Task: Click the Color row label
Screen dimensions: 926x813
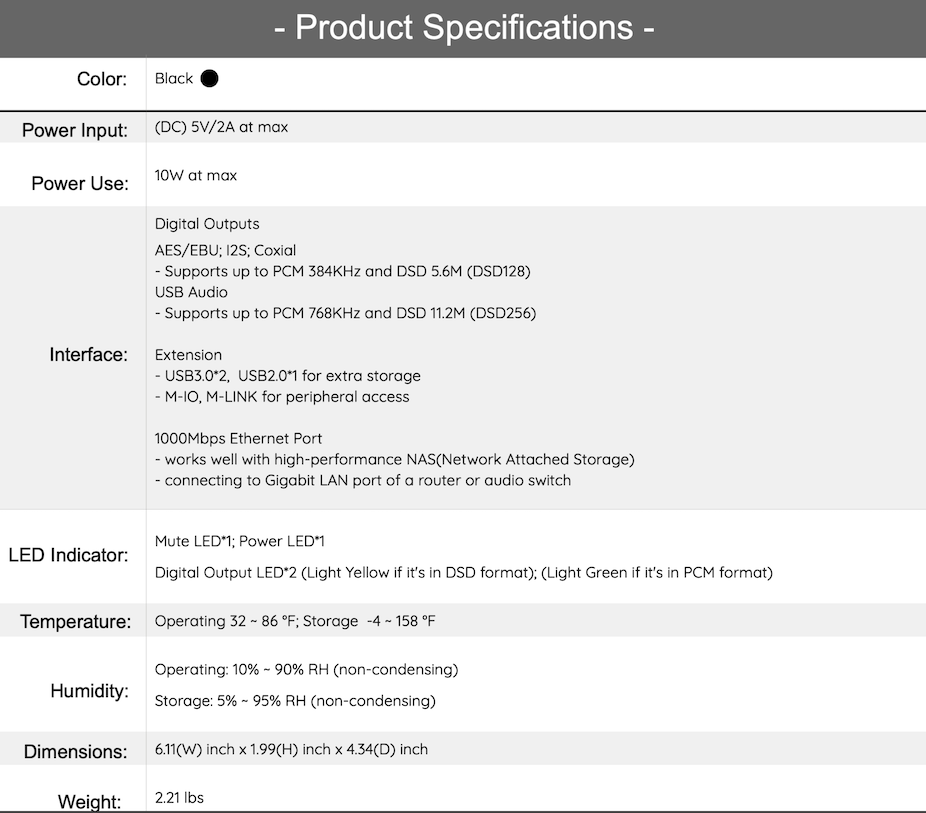Action: 102,80
